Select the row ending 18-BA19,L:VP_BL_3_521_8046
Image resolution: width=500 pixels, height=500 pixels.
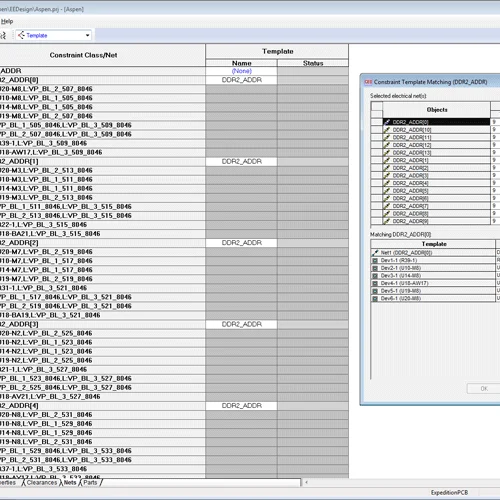tap(102, 315)
